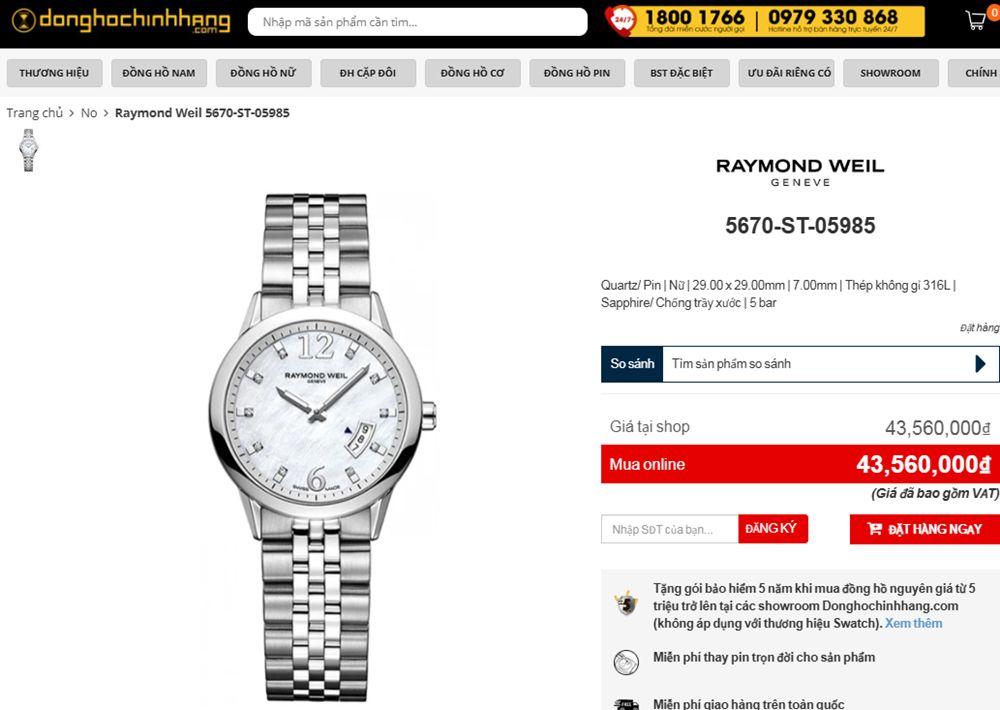The width and height of the screenshot is (1000, 710).
Task: Open the BST ĐẶC BIỆT menu
Action: coord(681,73)
